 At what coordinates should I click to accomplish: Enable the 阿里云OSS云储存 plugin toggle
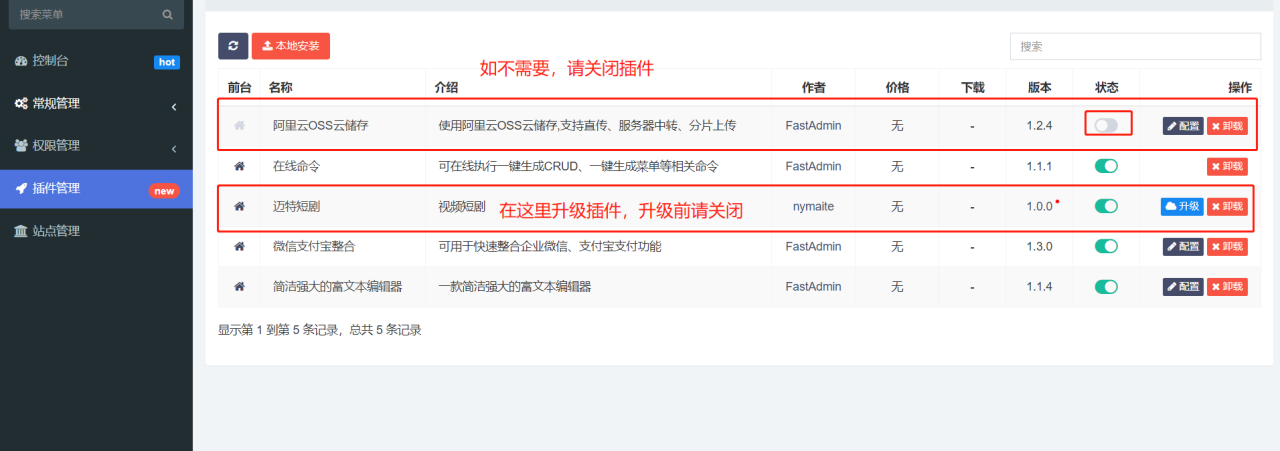(x=1106, y=125)
